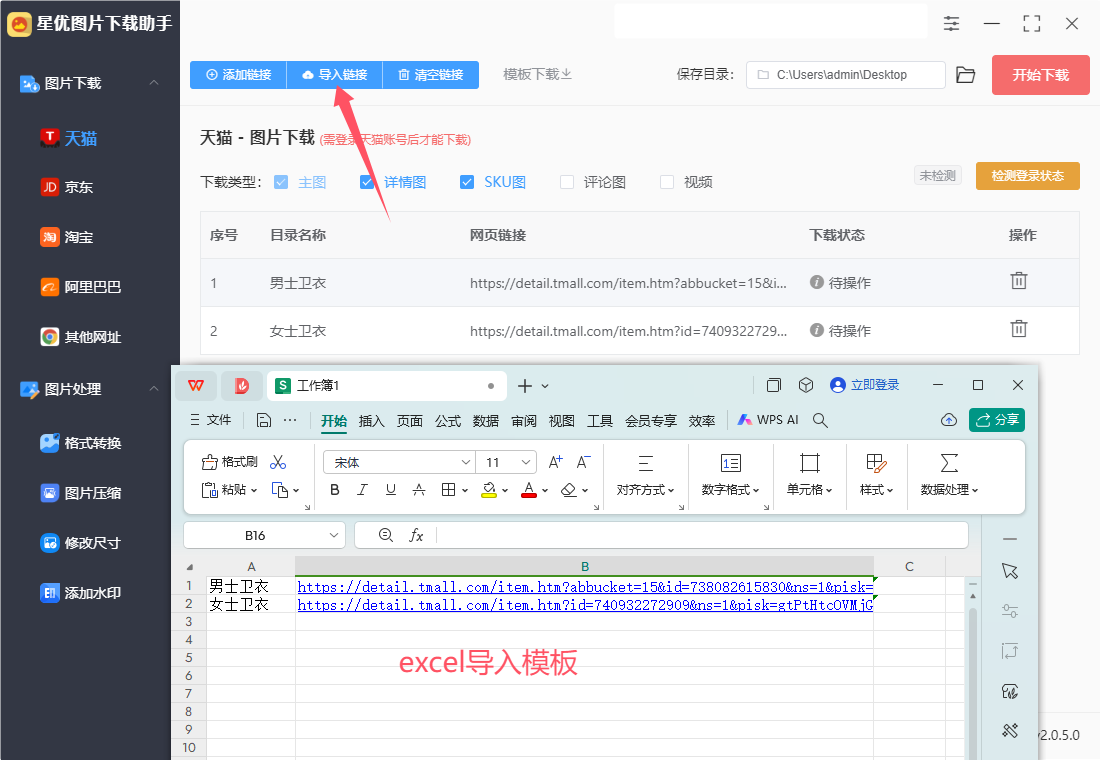This screenshot has width=1100, height=760.
Task: Click the save directory path field
Action: click(845, 75)
